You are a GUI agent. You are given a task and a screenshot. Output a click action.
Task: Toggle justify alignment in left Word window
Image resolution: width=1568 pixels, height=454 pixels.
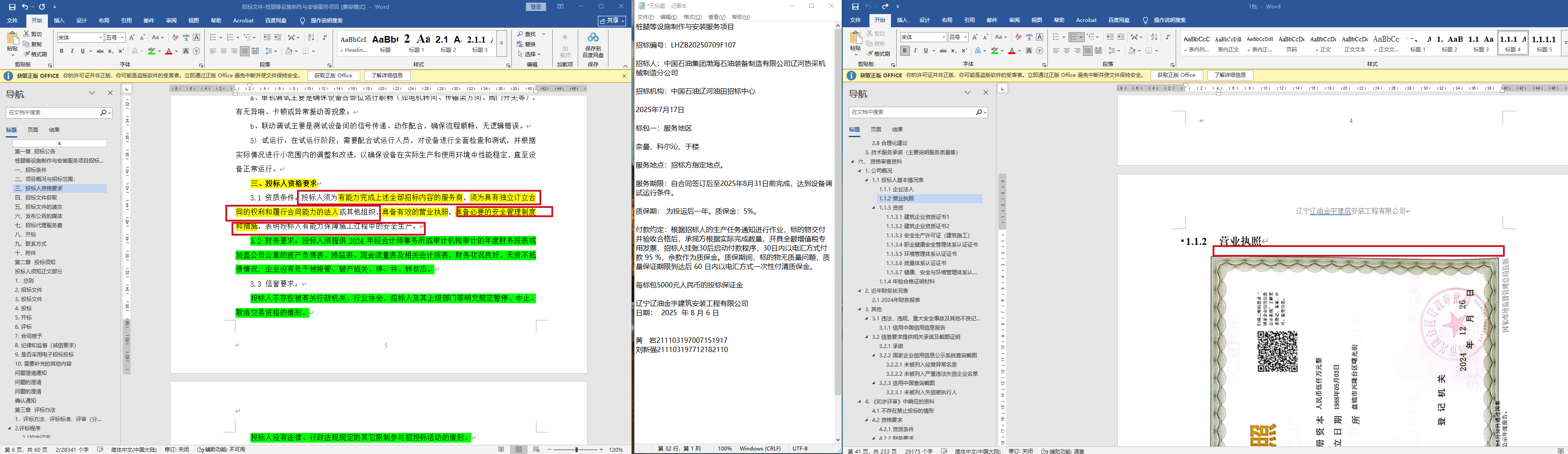[x=244, y=51]
